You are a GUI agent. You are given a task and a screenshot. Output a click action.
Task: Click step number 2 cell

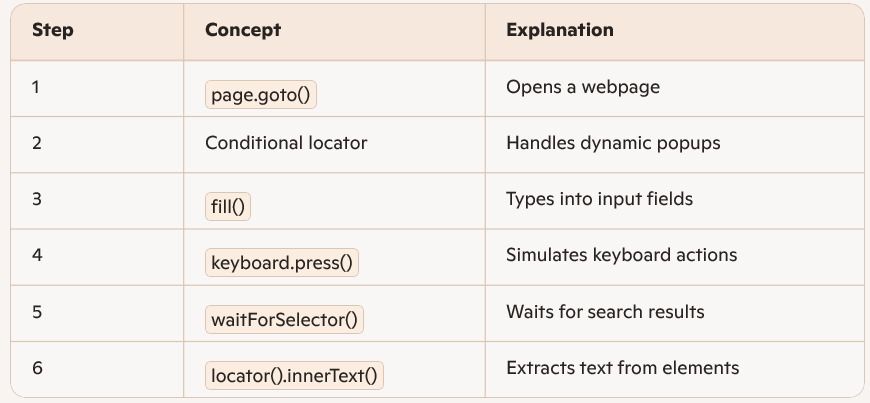(x=37, y=143)
